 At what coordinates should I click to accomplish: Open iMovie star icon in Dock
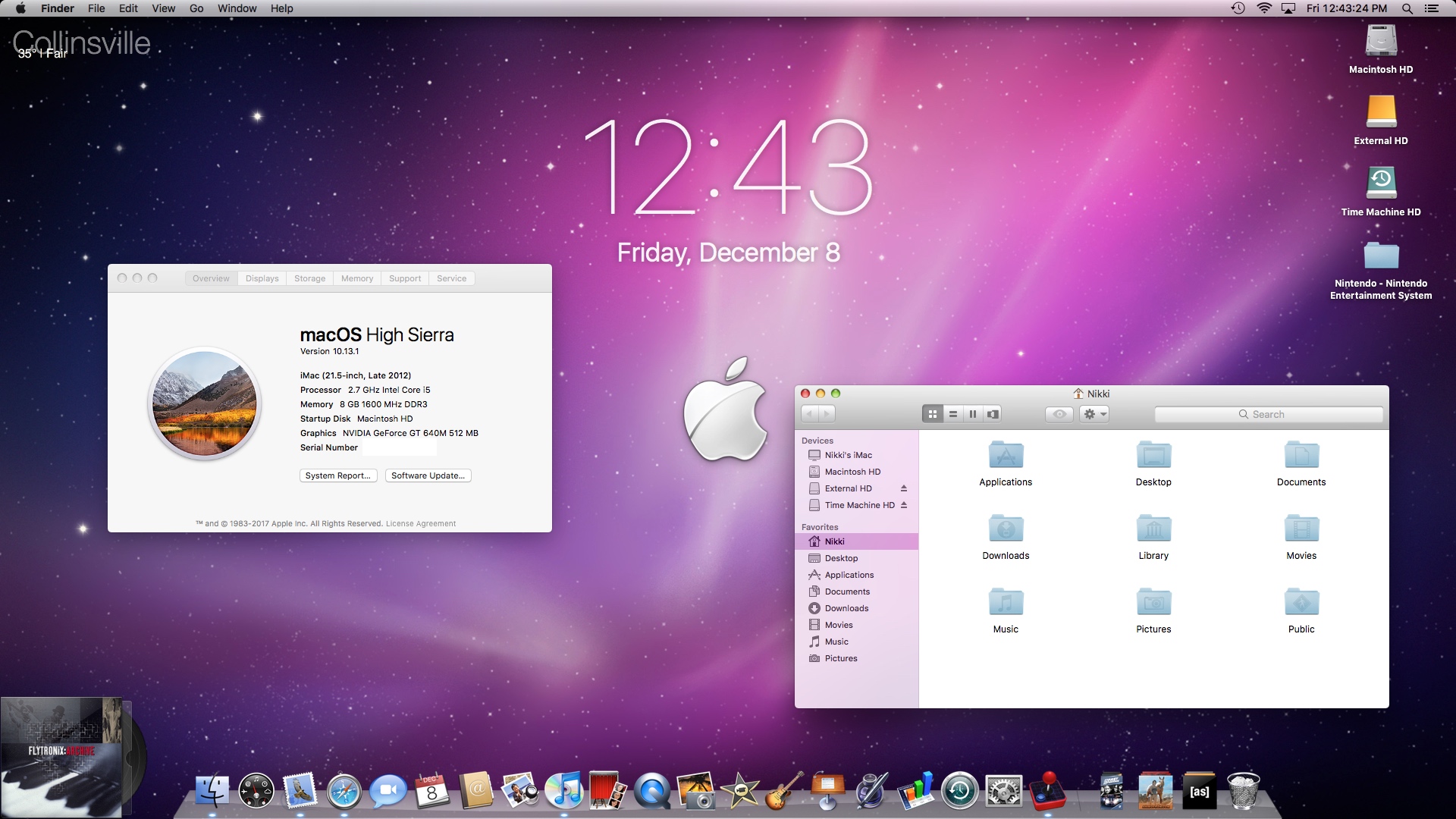coord(740,791)
